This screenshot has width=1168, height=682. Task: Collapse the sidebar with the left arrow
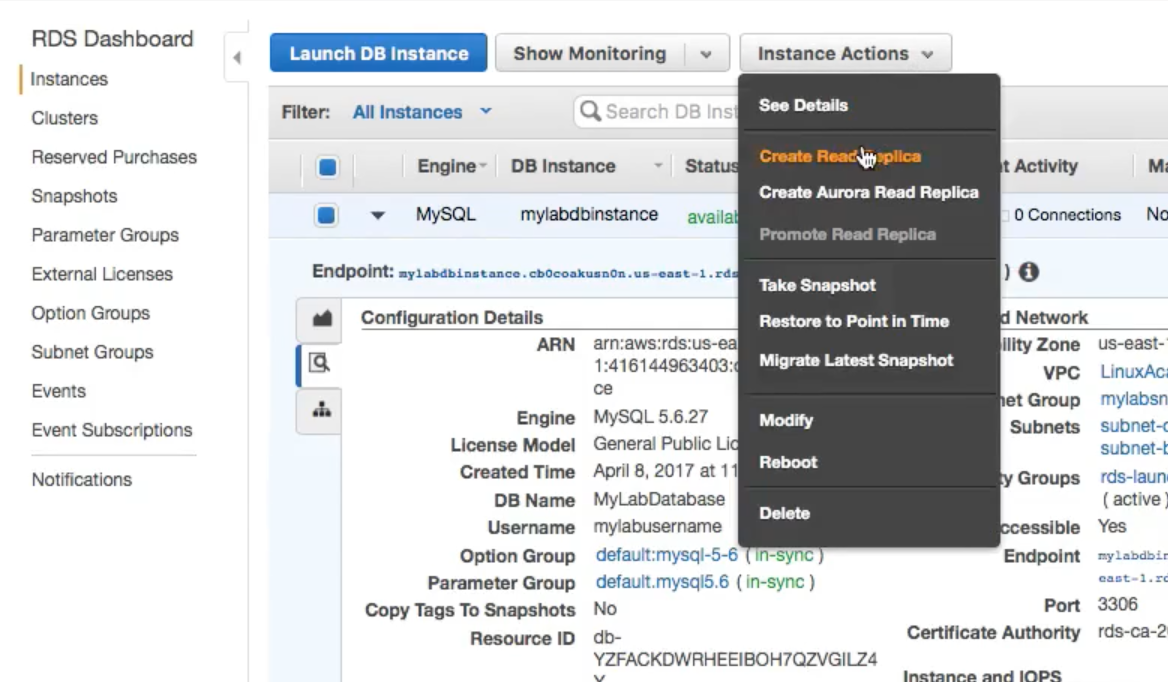(237, 58)
